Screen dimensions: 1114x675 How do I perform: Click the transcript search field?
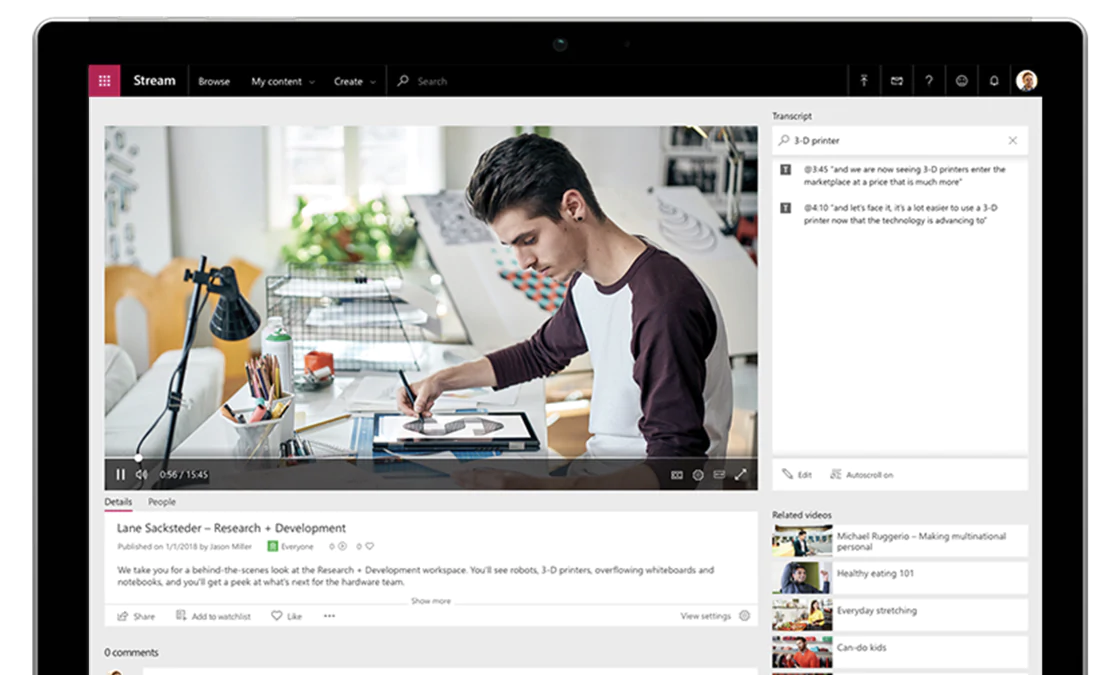point(899,141)
